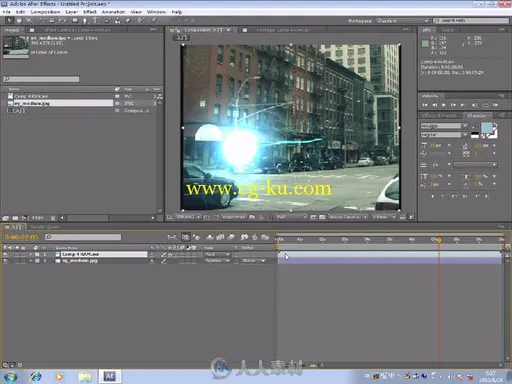Toggle visibility eye of layer 2
512x384 pixels.
point(5,261)
